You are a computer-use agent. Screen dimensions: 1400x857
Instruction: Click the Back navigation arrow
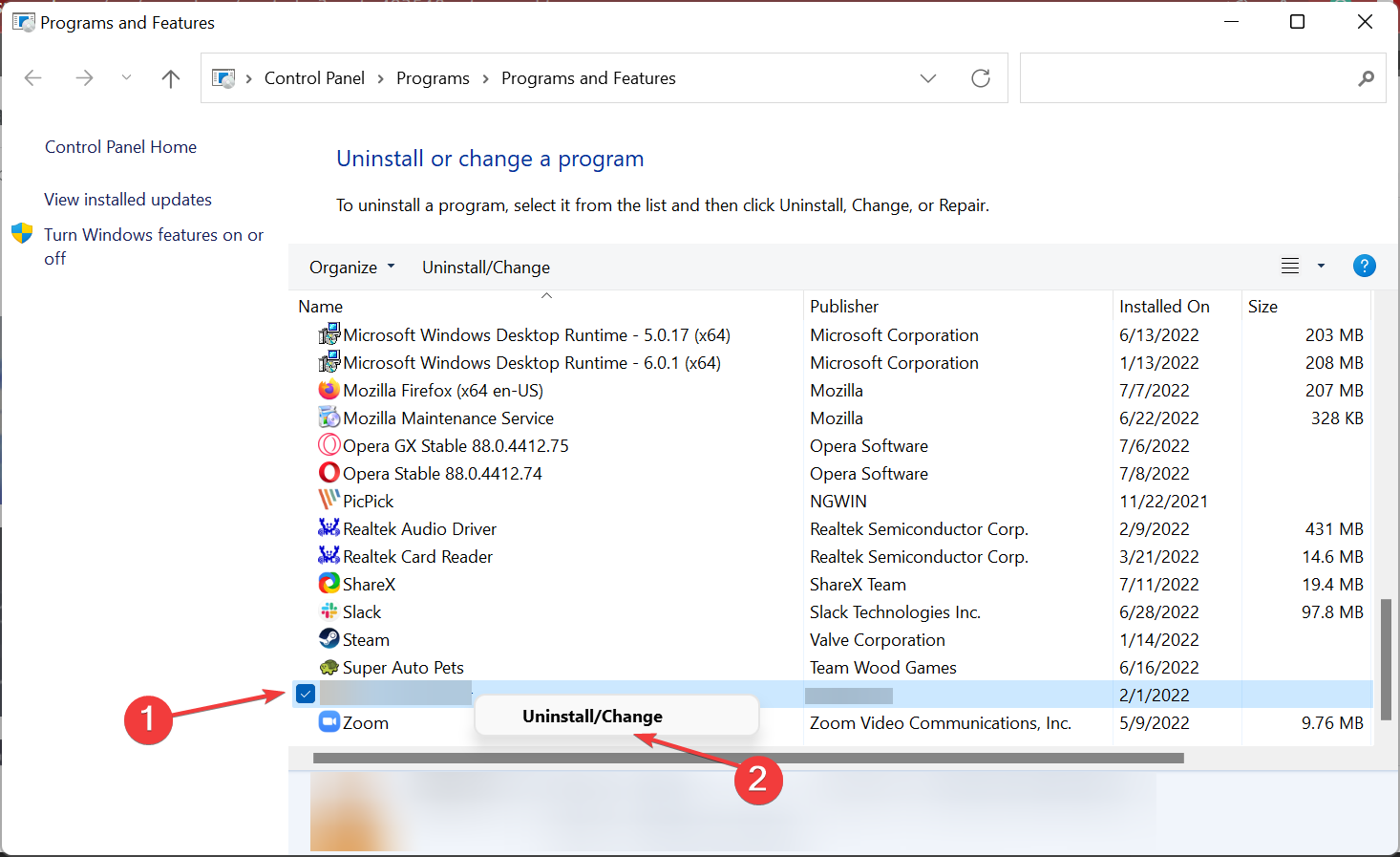(33, 78)
